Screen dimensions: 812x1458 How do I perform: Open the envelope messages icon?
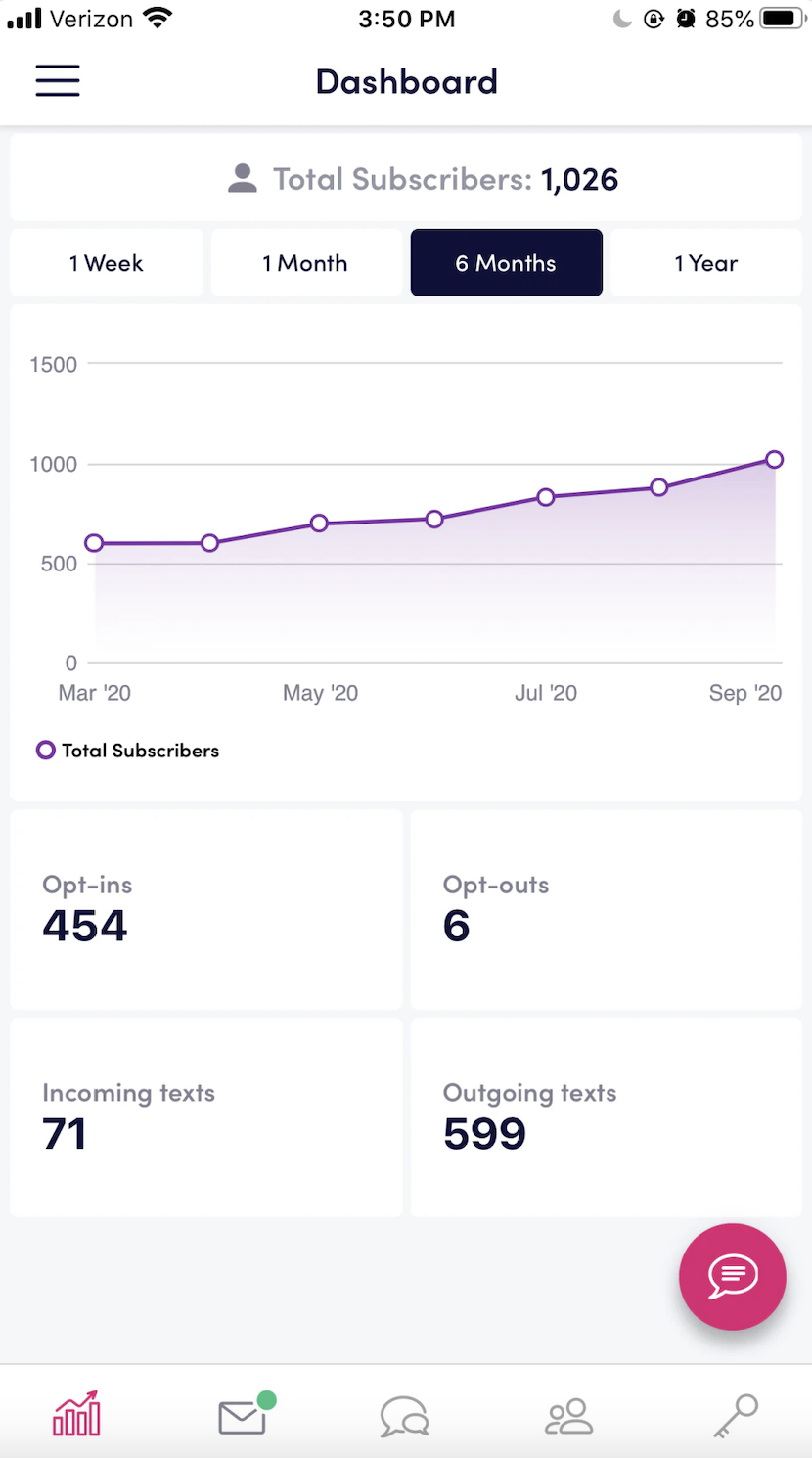242,1416
